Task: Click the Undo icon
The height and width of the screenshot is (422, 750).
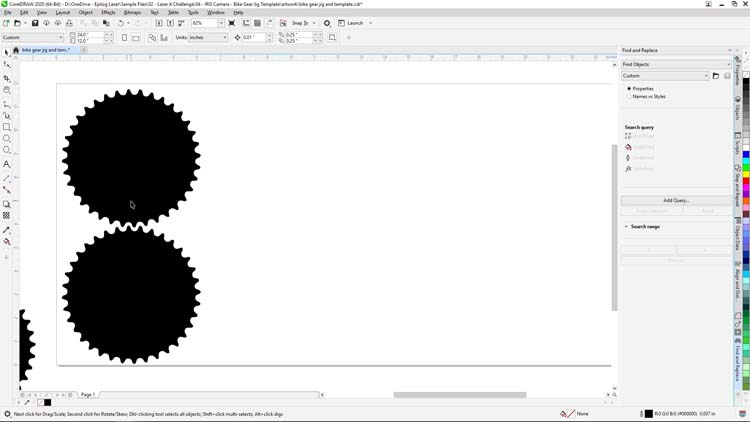Action: coord(121,23)
